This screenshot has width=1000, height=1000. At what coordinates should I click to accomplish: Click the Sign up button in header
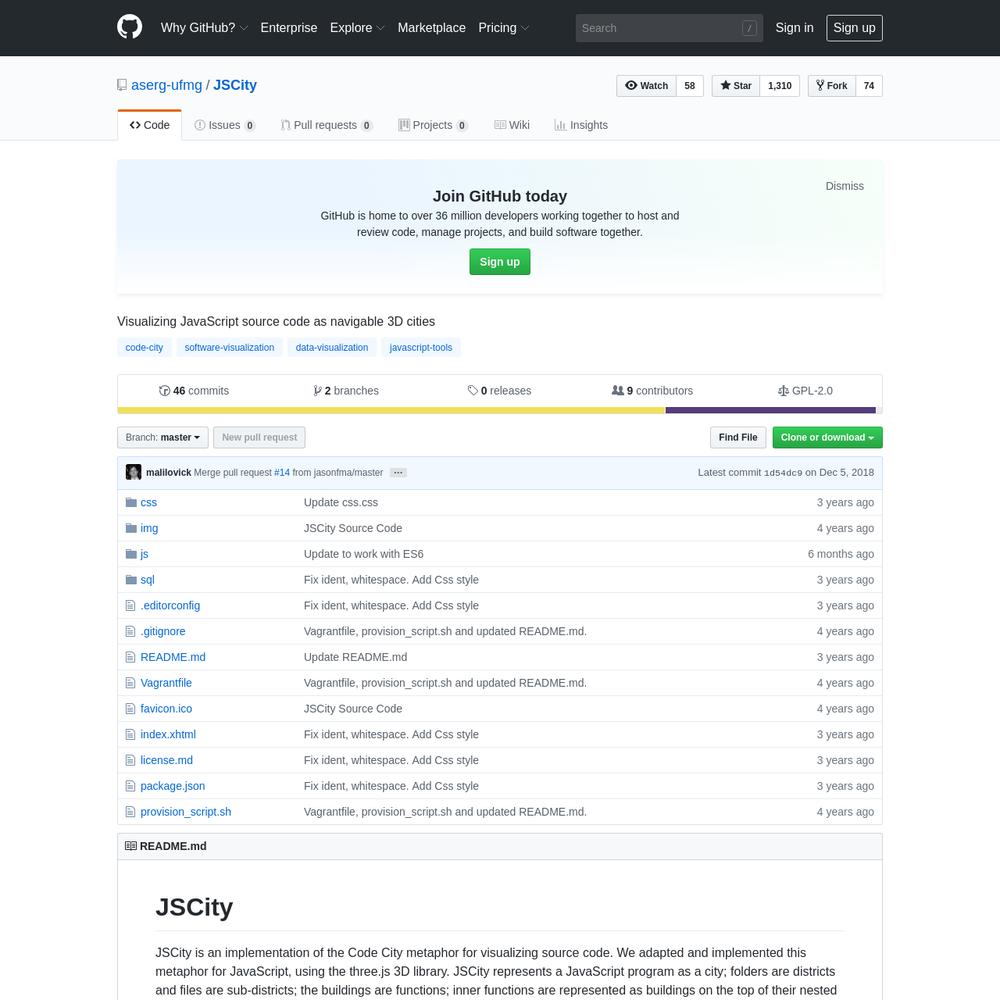point(854,28)
